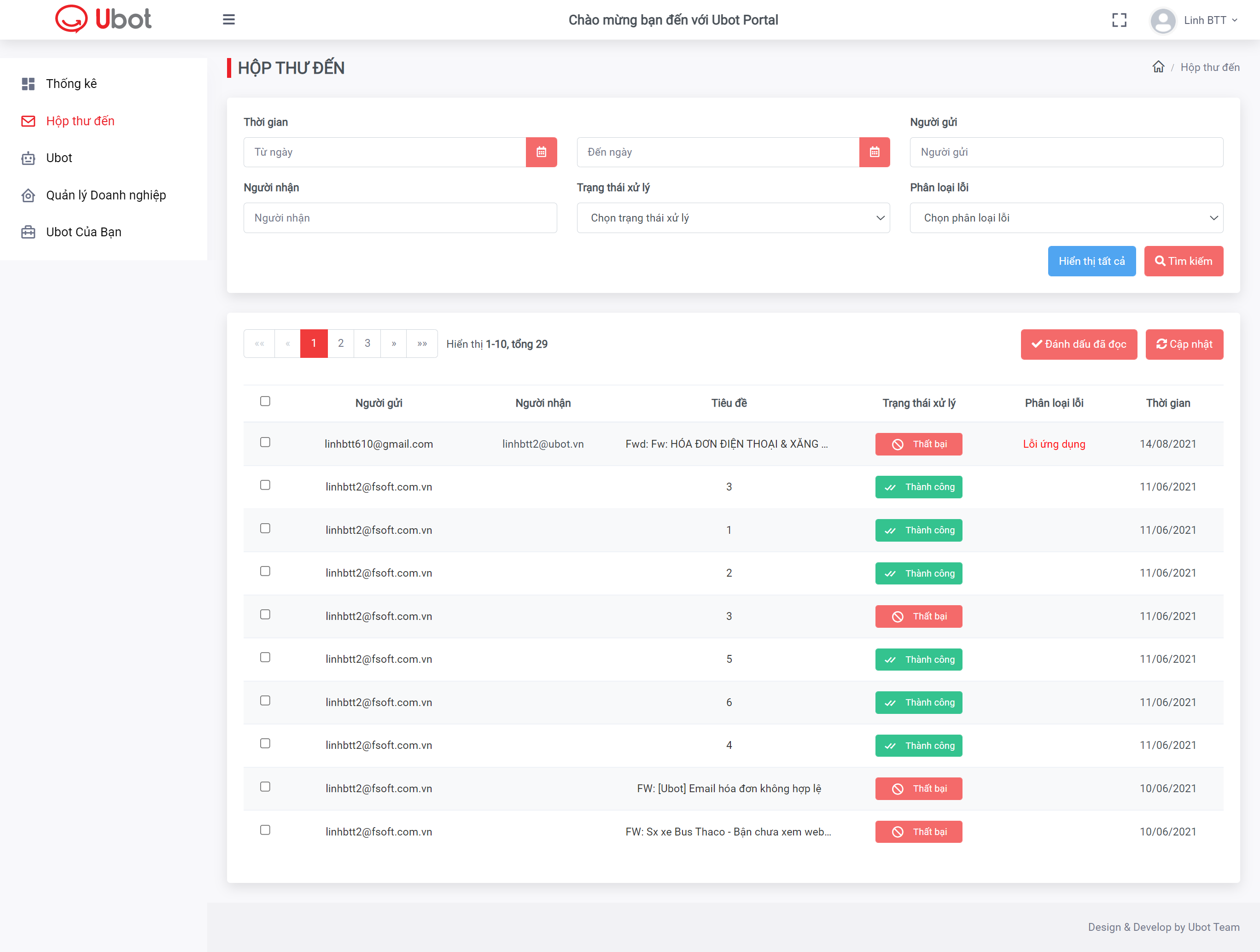This screenshot has width=1260, height=952.
Task: Click Hiển thị tất cả button
Action: point(1091,261)
